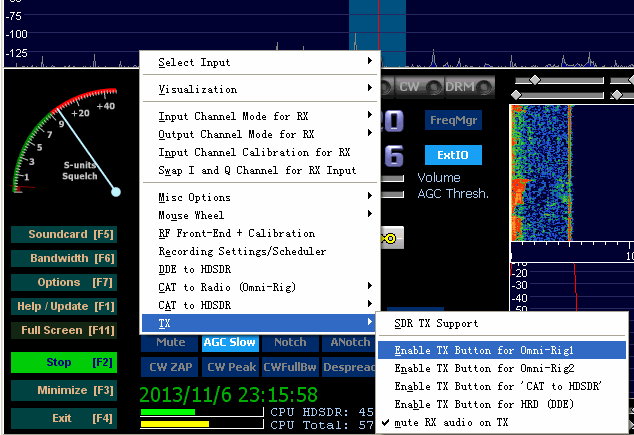Enable CW Peak filter
This screenshot has width=634, height=435.
pos(231,367)
